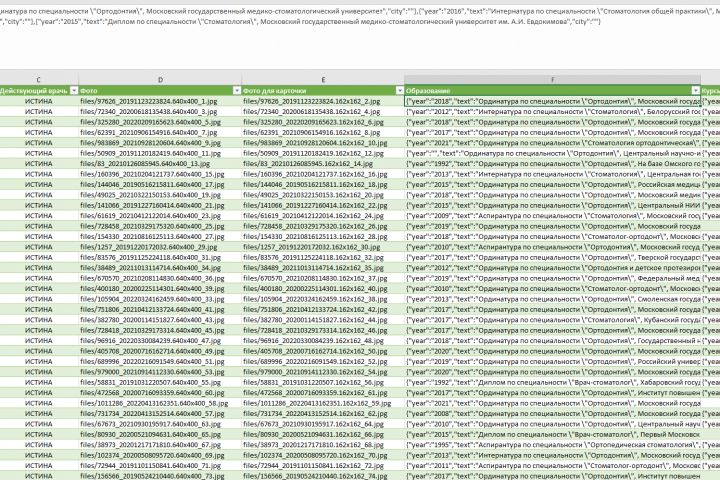Viewport: 720px width, 480px height.
Task: Select cell files/58831_20191031220507.162x162_56.jpg
Action: (323, 383)
